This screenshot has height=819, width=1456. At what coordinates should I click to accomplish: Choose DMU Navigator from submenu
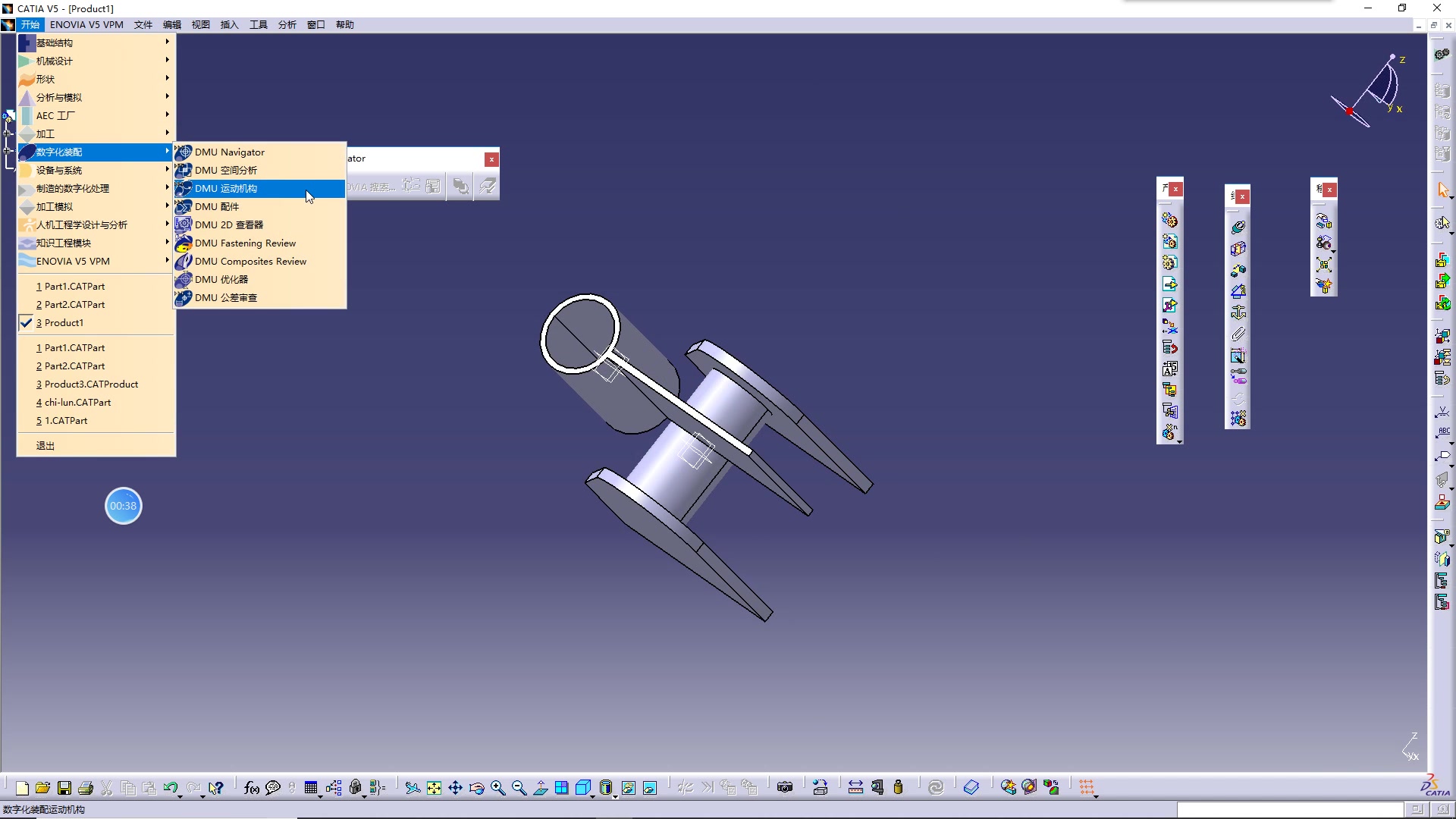pyautogui.click(x=229, y=152)
